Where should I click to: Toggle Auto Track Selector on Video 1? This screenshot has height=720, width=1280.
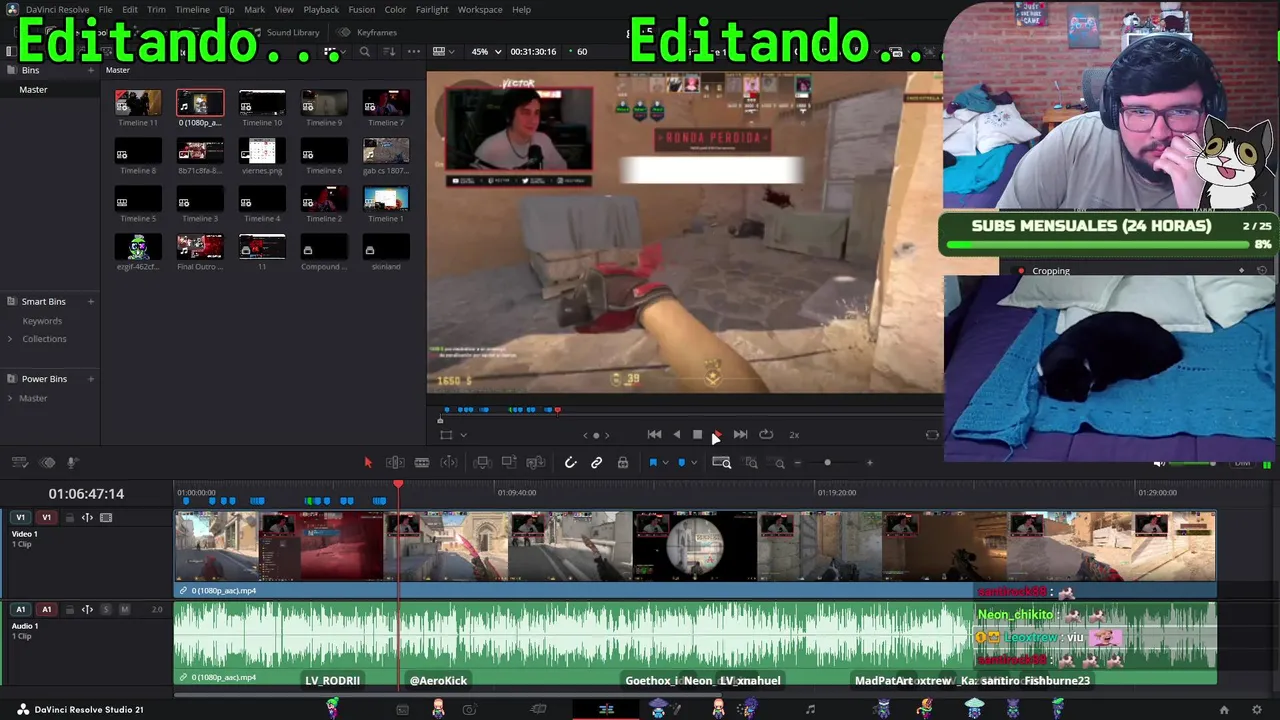87,518
